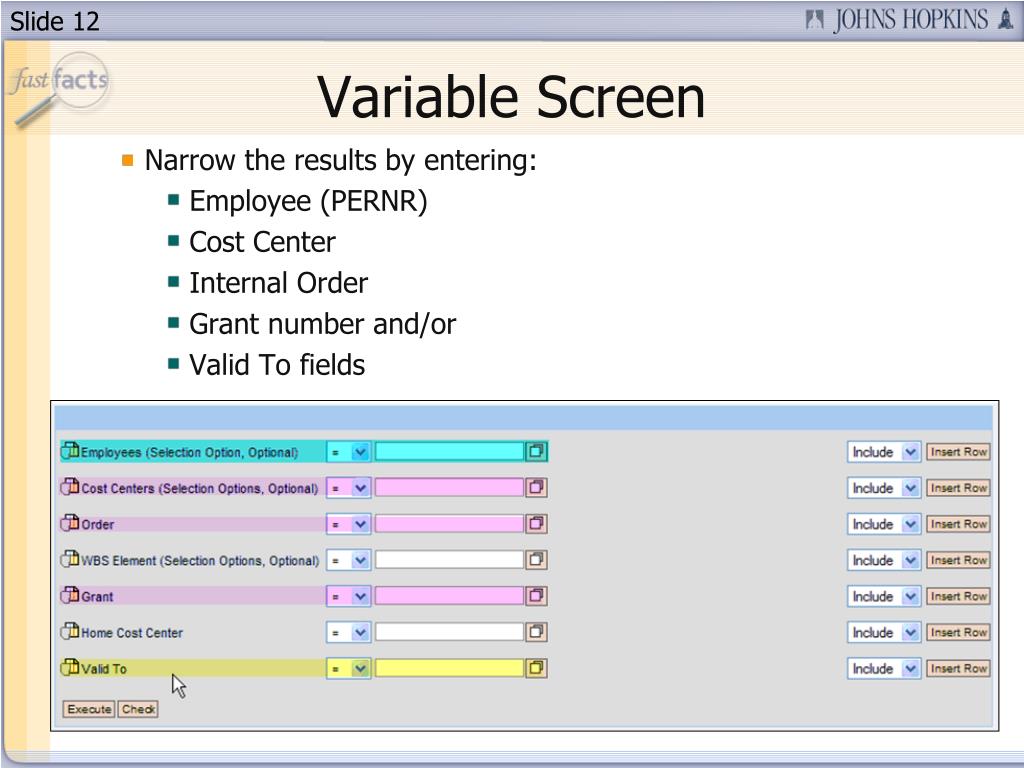Viewport: 1024px width, 768px height.
Task: Focus the Cost Centers value input field
Action: 449,487
